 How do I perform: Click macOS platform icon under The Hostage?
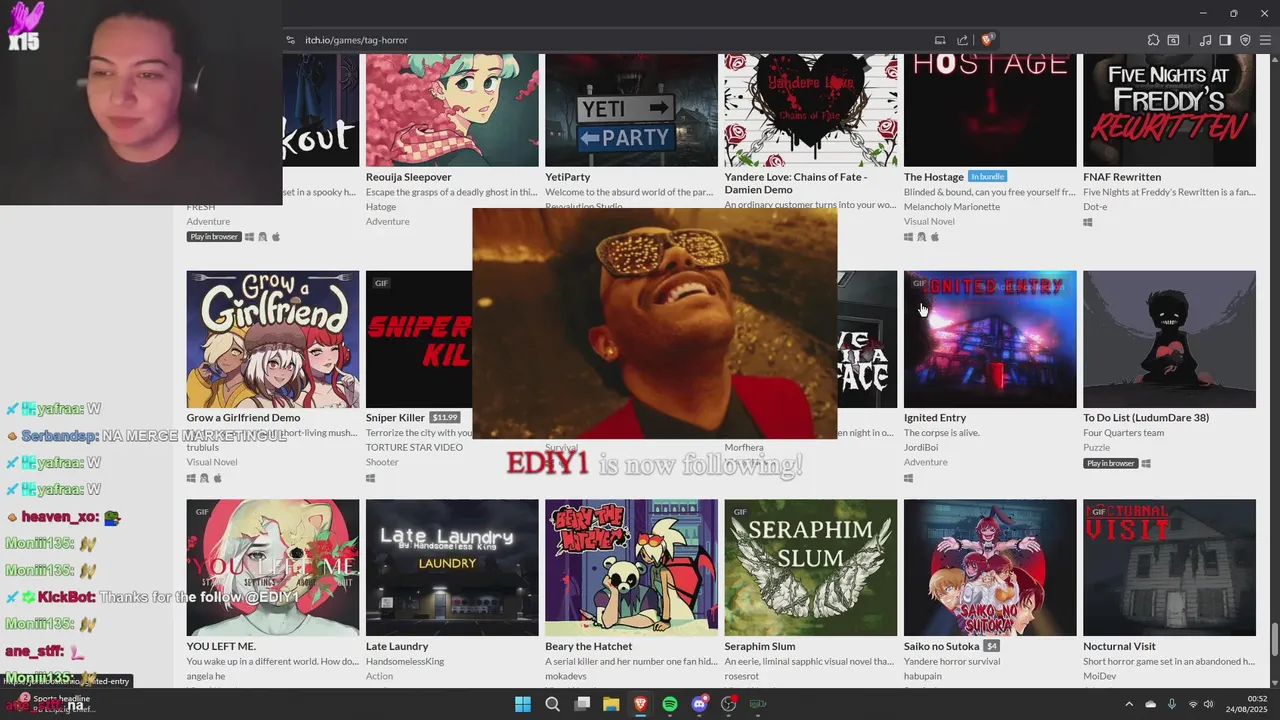(935, 237)
